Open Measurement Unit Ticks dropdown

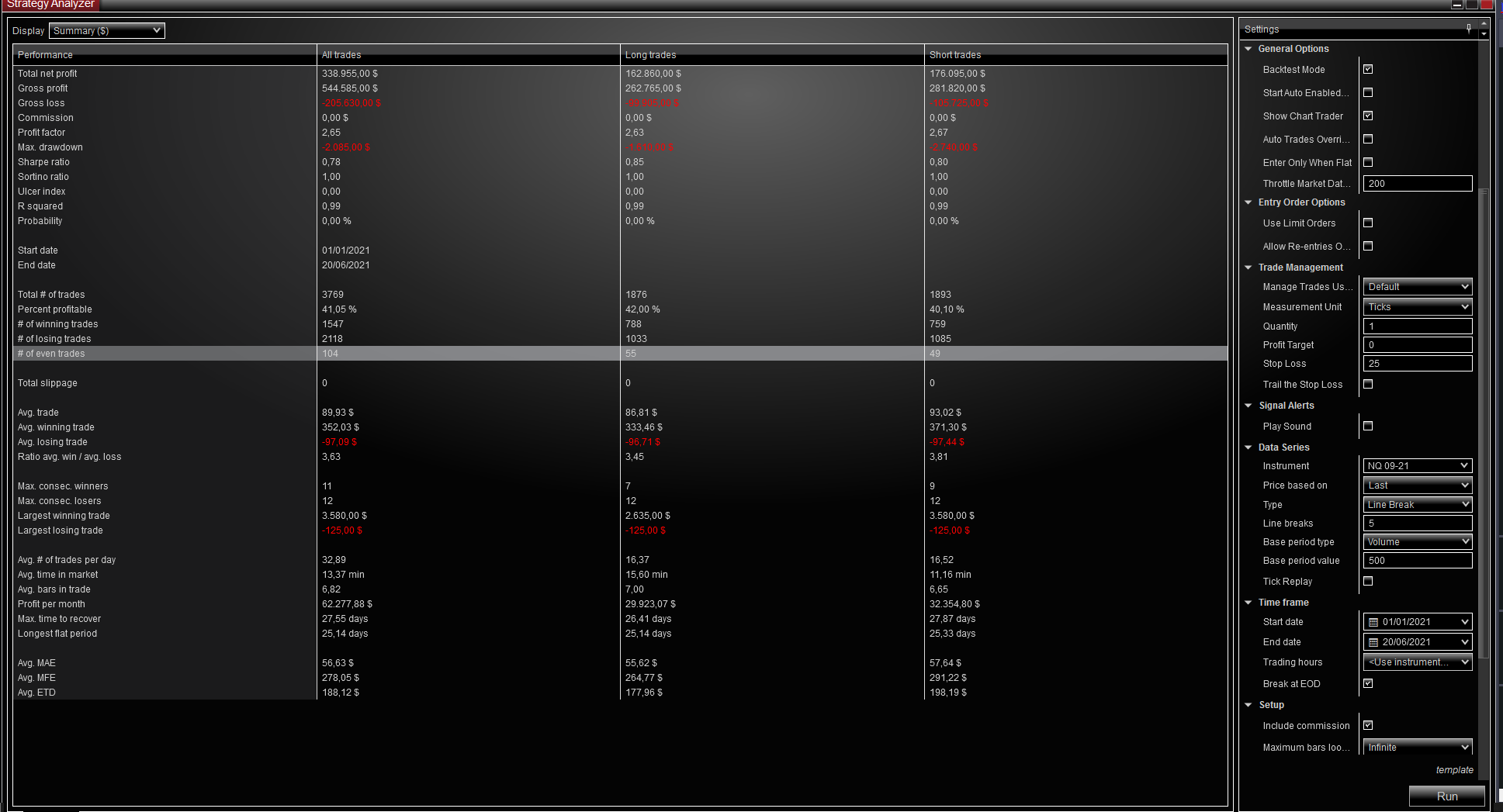click(x=1418, y=307)
